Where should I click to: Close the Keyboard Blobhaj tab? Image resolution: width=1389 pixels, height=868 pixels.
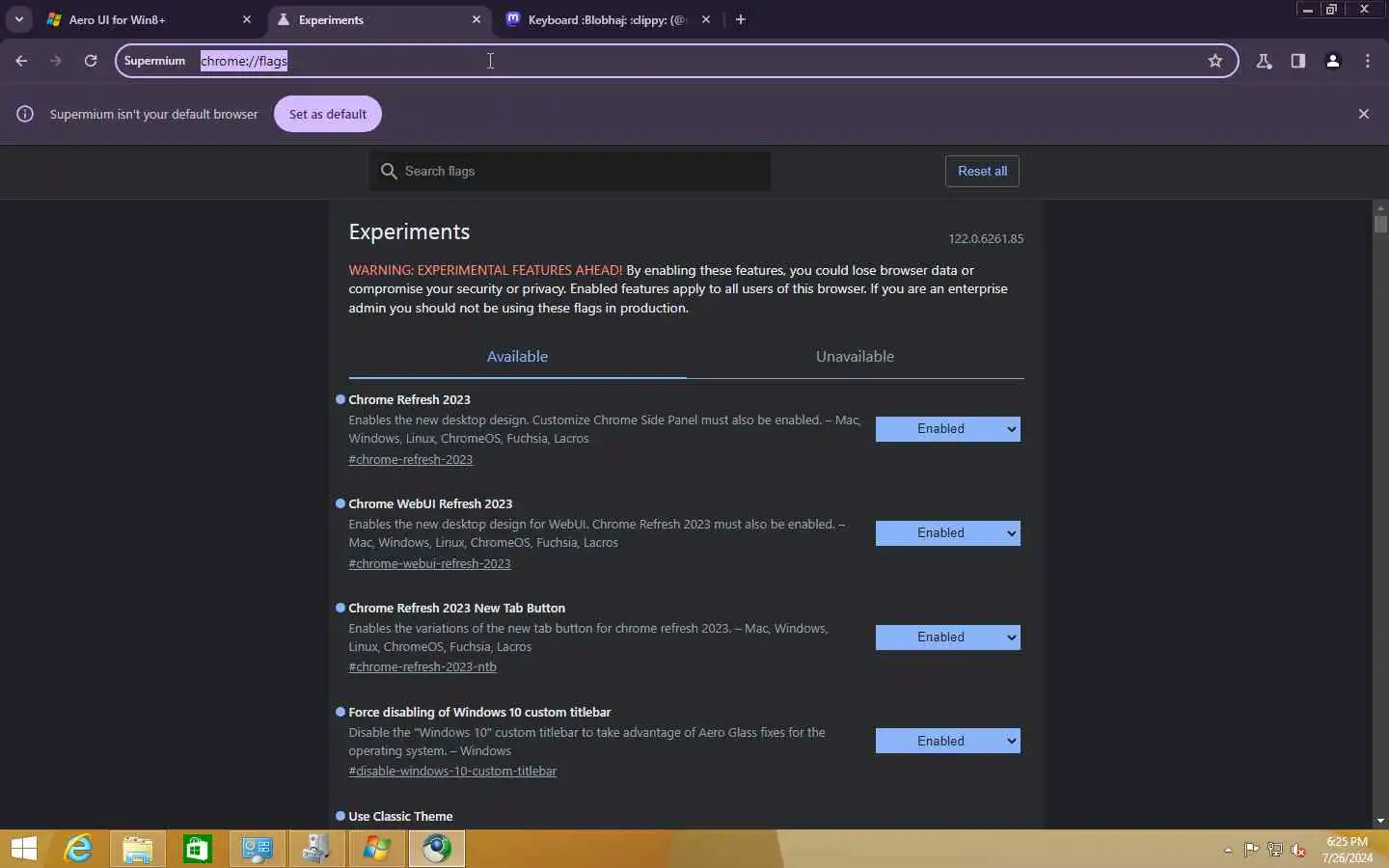[x=706, y=19]
